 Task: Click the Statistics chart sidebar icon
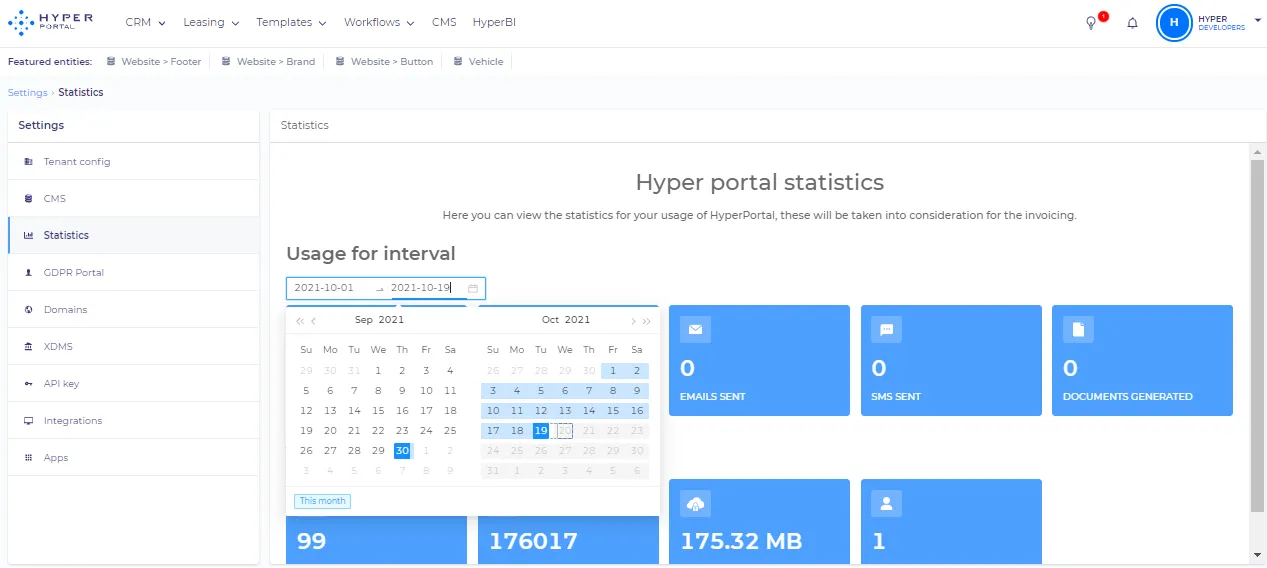(28, 236)
